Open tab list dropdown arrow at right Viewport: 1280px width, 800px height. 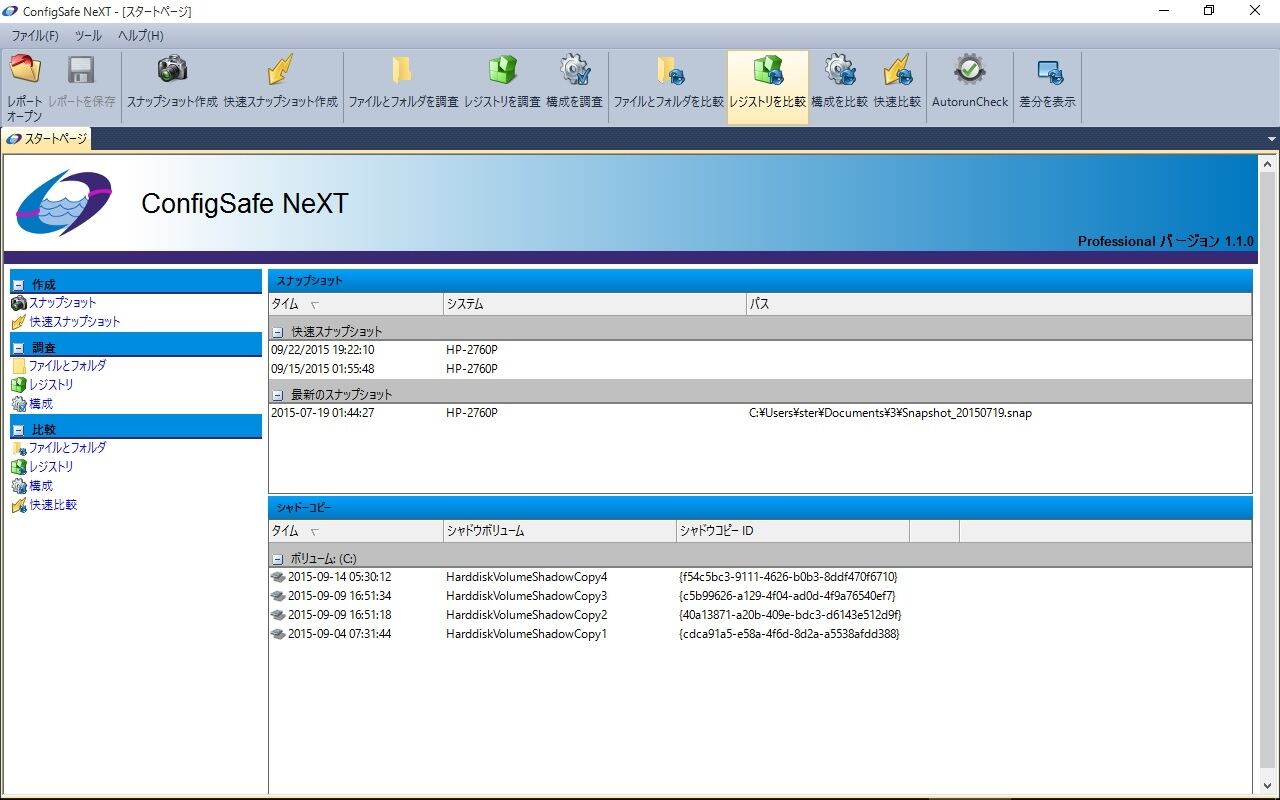pyautogui.click(x=1271, y=139)
